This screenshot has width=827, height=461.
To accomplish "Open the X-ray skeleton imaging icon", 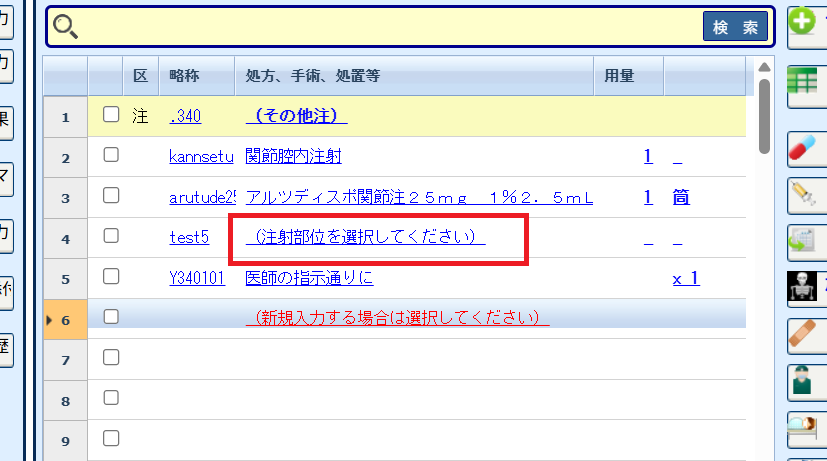I will (x=803, y=290).
